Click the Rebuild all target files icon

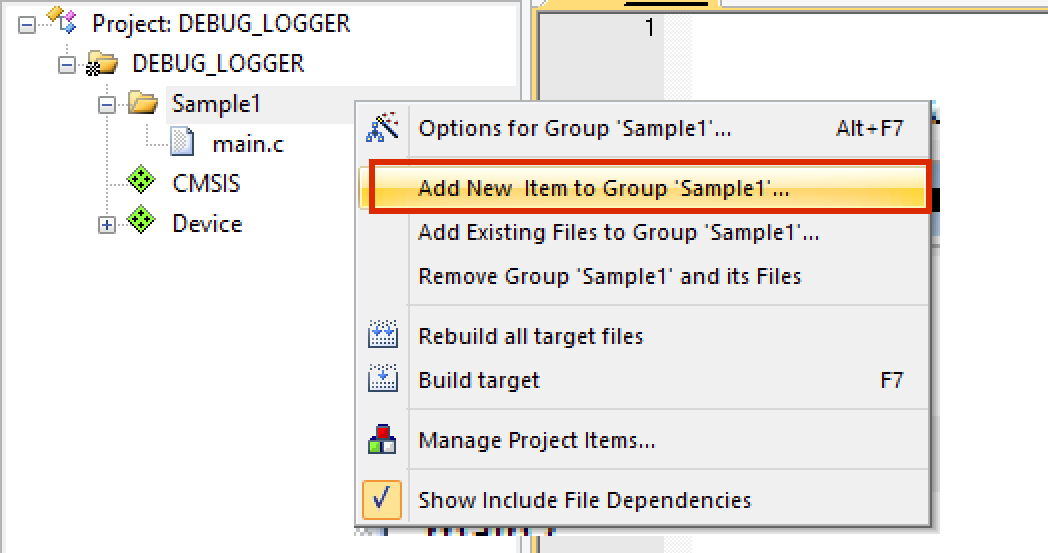point(383,336)
